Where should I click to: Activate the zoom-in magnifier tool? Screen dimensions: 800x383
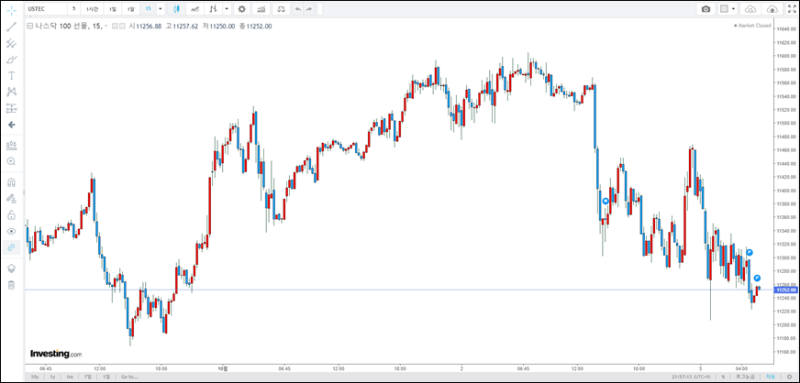click(x=11, y=162)
